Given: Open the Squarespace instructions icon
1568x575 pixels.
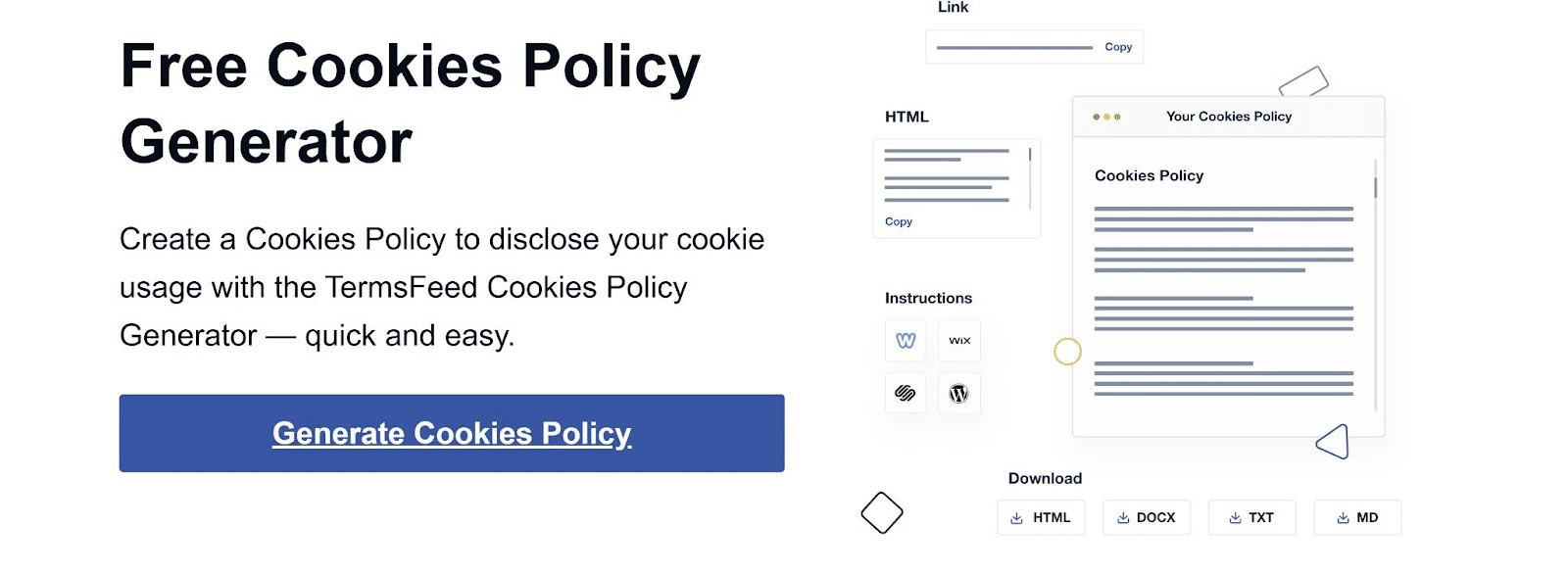Looking at the screenshot, I should point(906,393).
